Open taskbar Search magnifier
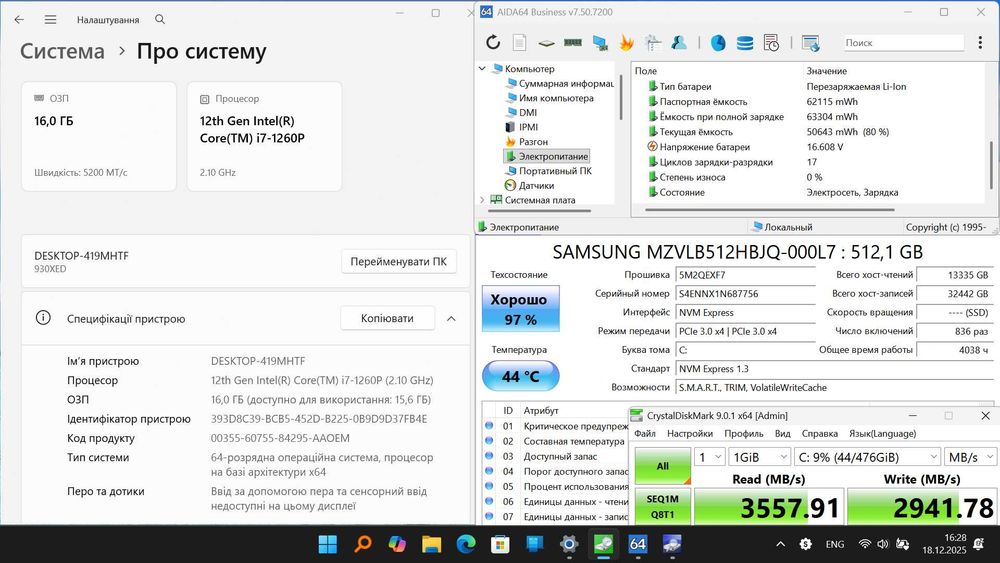Viewport: 1000px width, 563px height. pyautogui.click(x=363, y=544)
